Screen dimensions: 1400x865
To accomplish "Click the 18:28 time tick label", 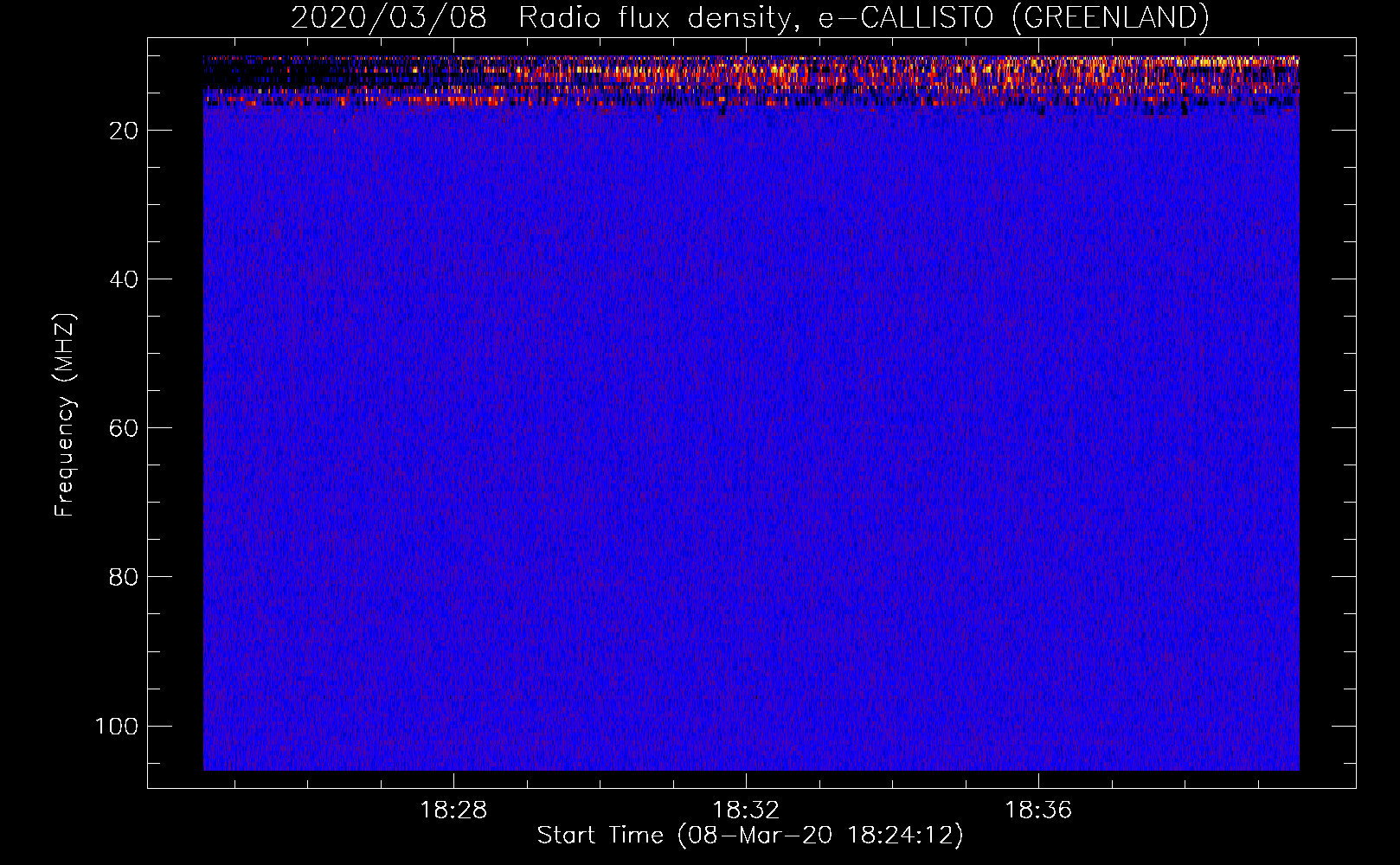I will coord(453,811).
